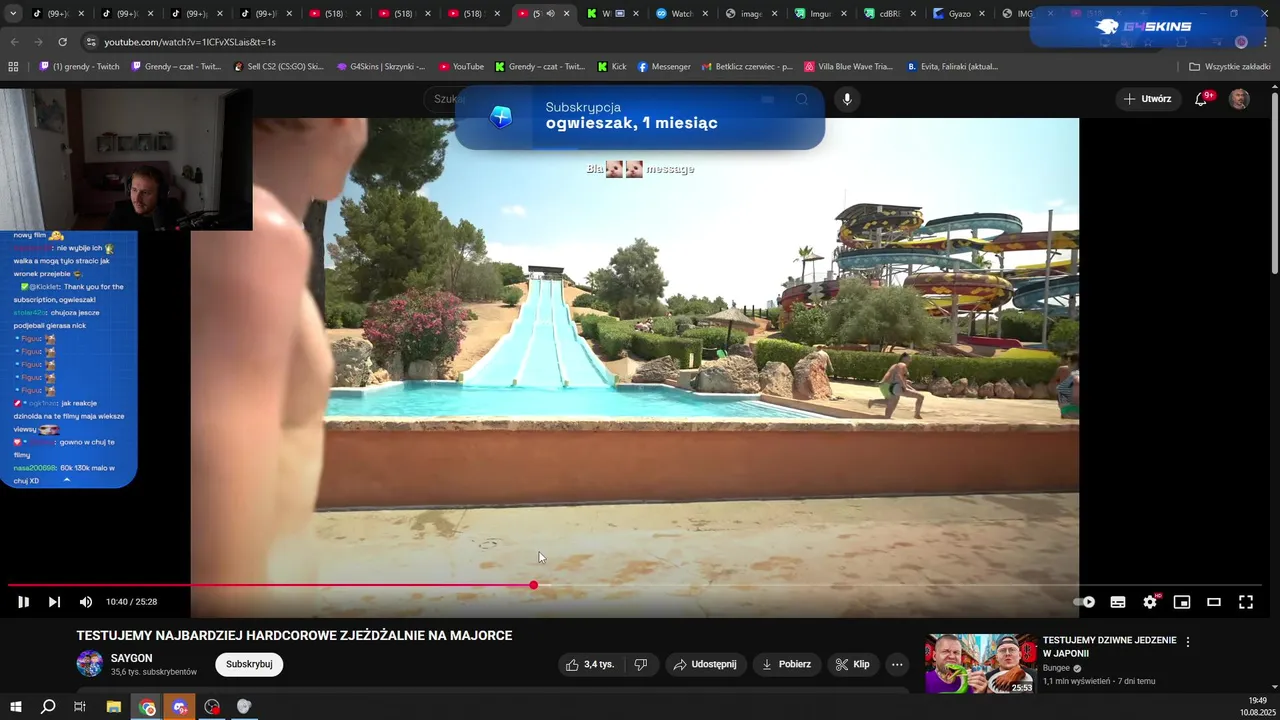Click the youtube.com address bar URL
Viewport: 1280px width, 720px height.
click(x=190, y=42)
